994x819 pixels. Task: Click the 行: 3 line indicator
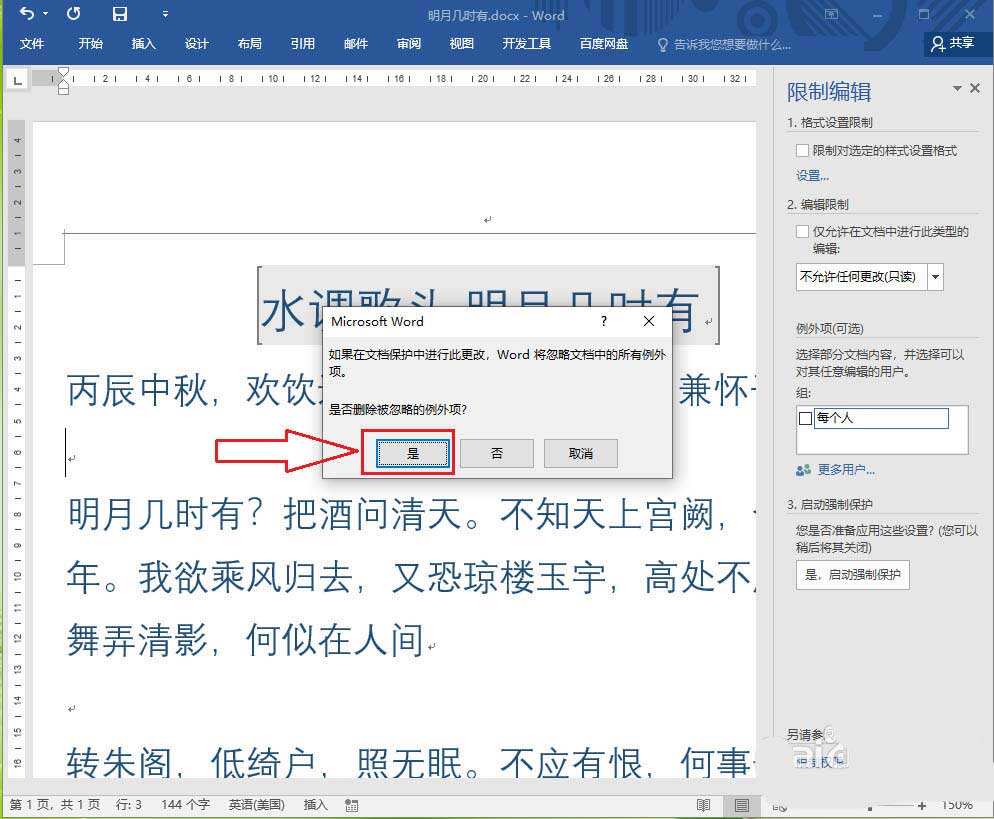(129, 804)
